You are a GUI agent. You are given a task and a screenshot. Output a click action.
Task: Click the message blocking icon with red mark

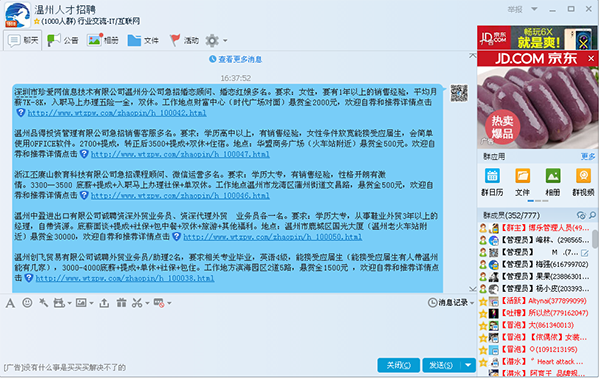[x=159, y=303]
